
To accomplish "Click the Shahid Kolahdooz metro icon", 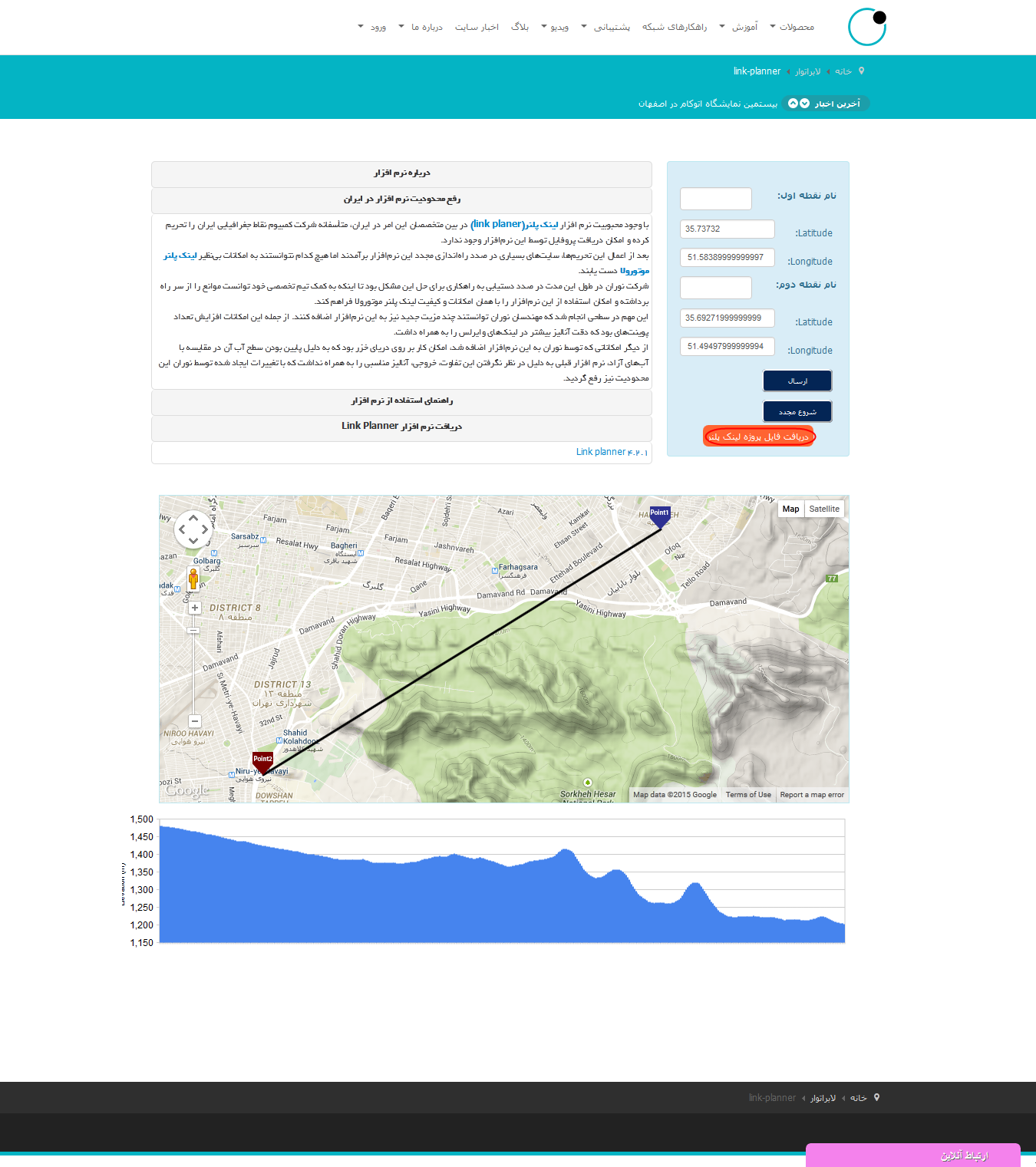I will (279, 740).
